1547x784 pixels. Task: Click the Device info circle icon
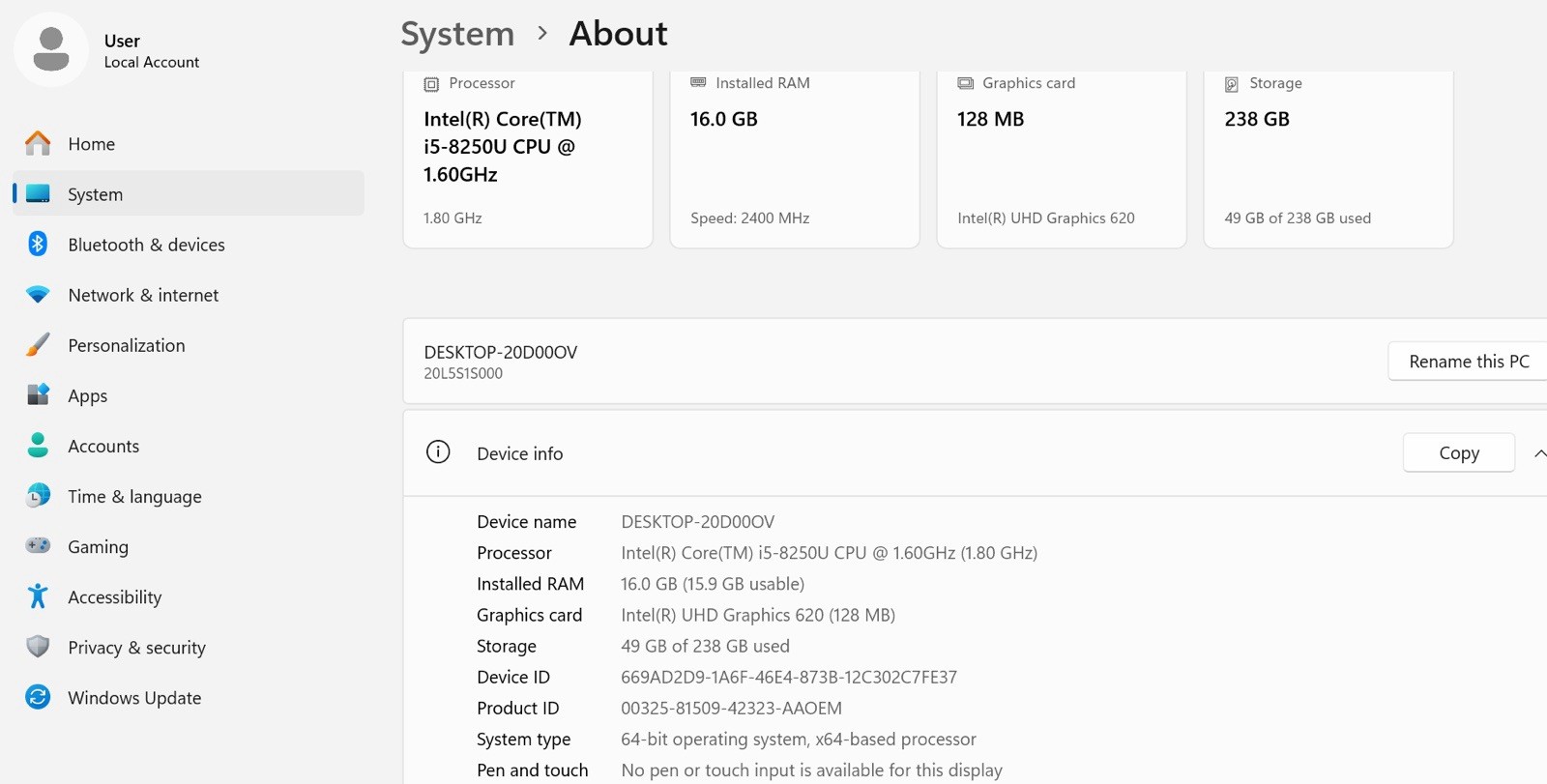click(438, 451)
